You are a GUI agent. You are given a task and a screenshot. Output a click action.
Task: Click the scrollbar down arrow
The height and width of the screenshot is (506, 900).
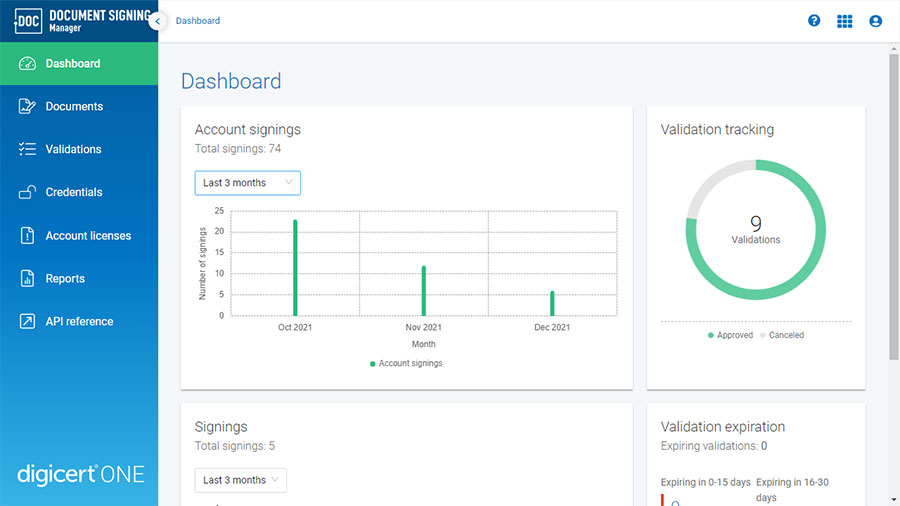pos(893,498)
